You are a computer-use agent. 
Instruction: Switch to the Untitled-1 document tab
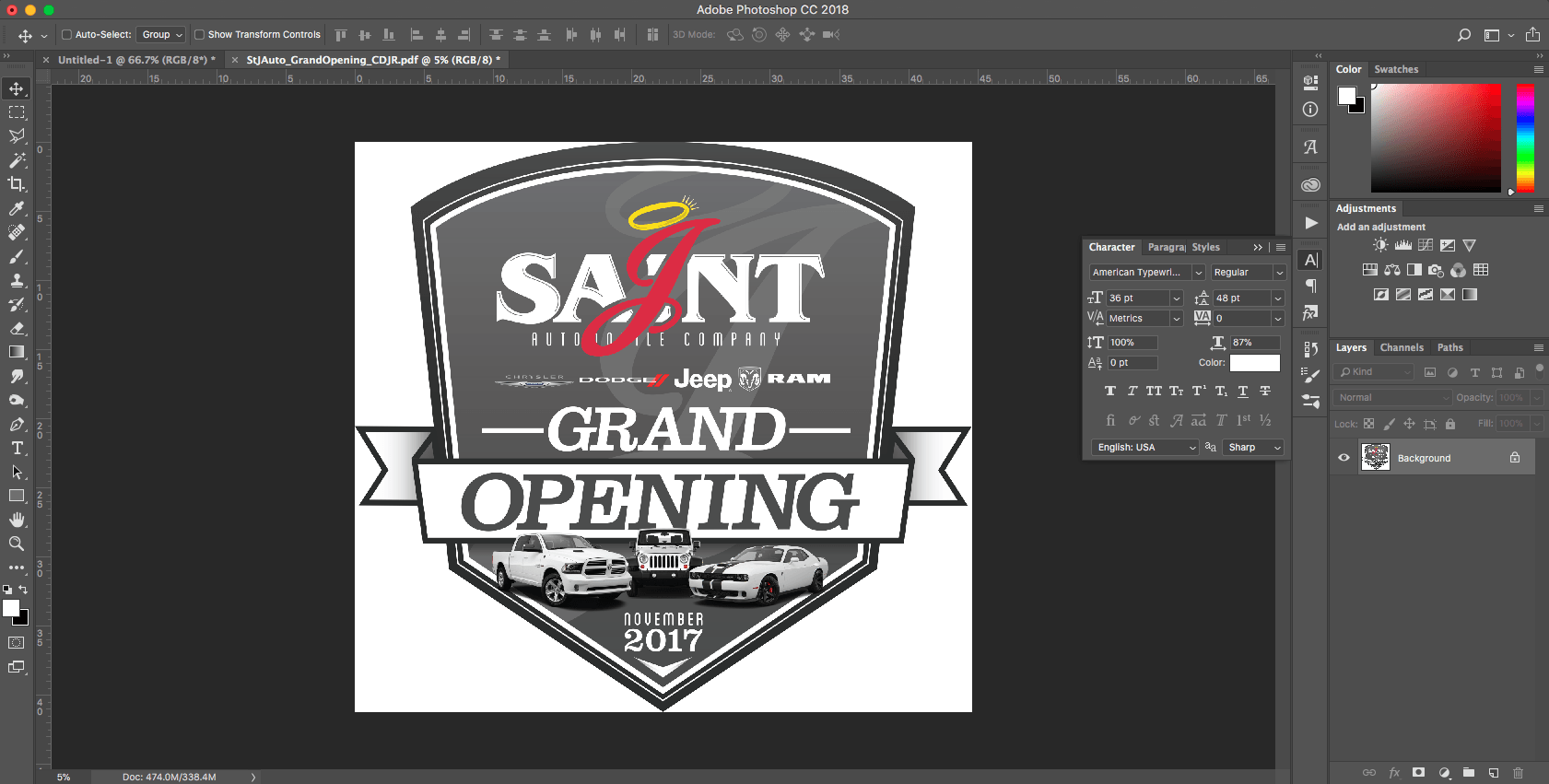pos(135,60)
